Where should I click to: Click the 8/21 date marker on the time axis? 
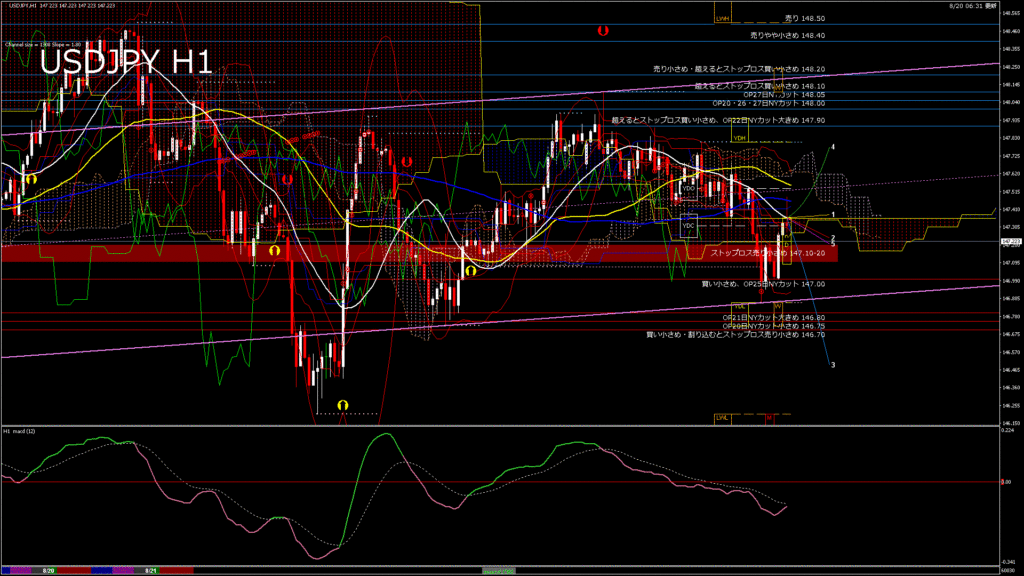pos(151,570)
